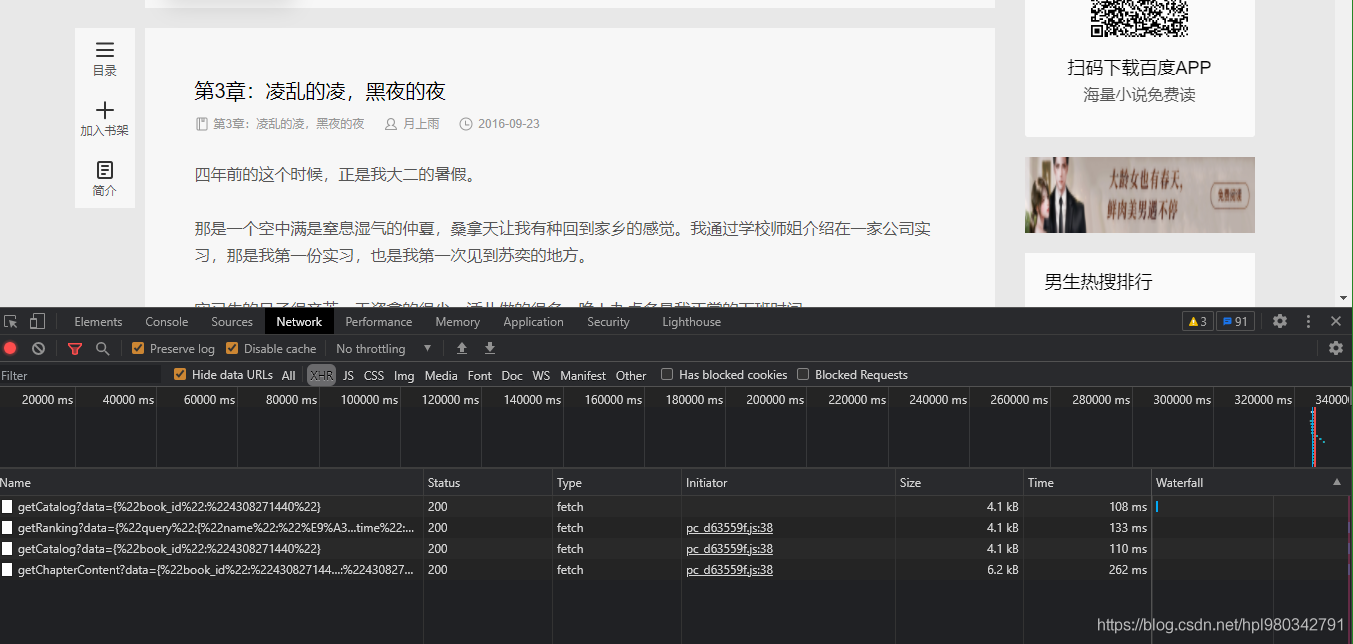The width and height of the screenshot is (1353, 644).
Task: Click the network Filter text field
Action: (x=80, y=375)
